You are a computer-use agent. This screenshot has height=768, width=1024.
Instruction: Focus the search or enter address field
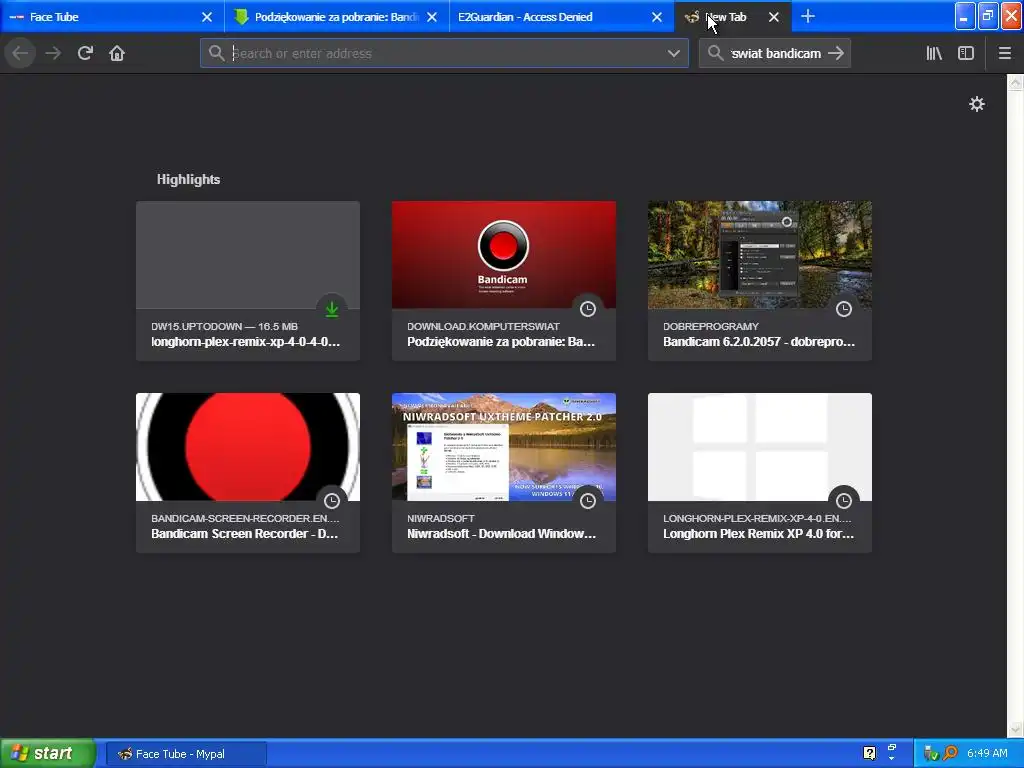coord(444,53)
